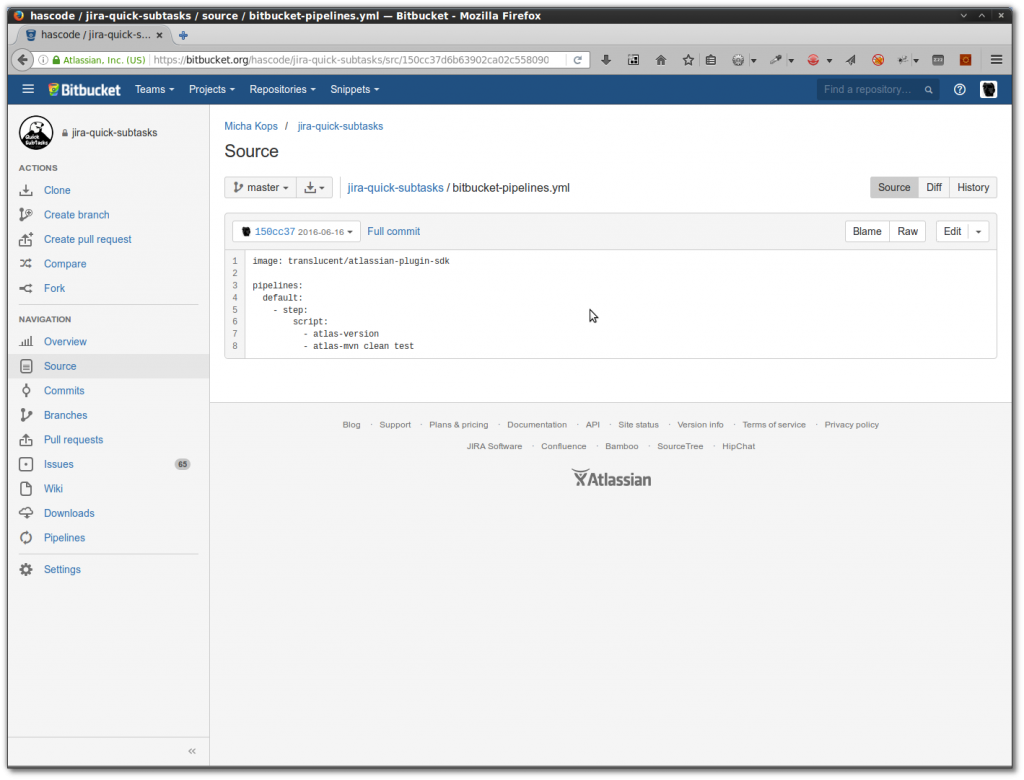
Task: Collapse the sidebar using the chevron control
Action: click(191, 751)
